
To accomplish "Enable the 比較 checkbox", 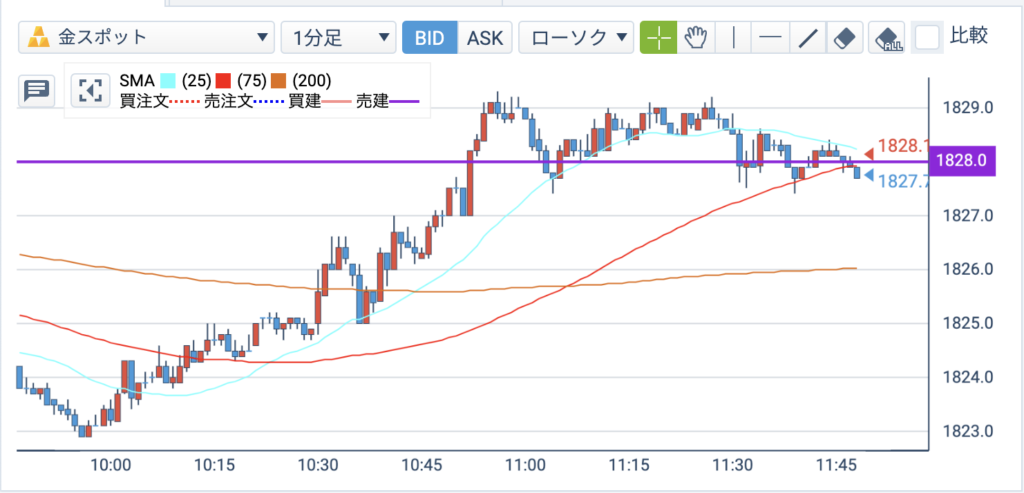I will 927,38.
